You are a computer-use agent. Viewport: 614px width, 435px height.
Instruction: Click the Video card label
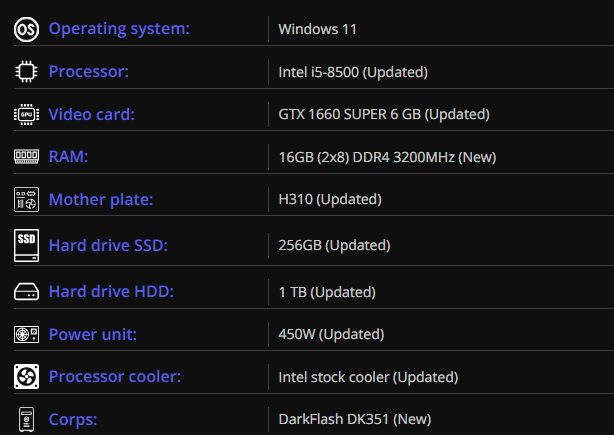tap(91, 114)
